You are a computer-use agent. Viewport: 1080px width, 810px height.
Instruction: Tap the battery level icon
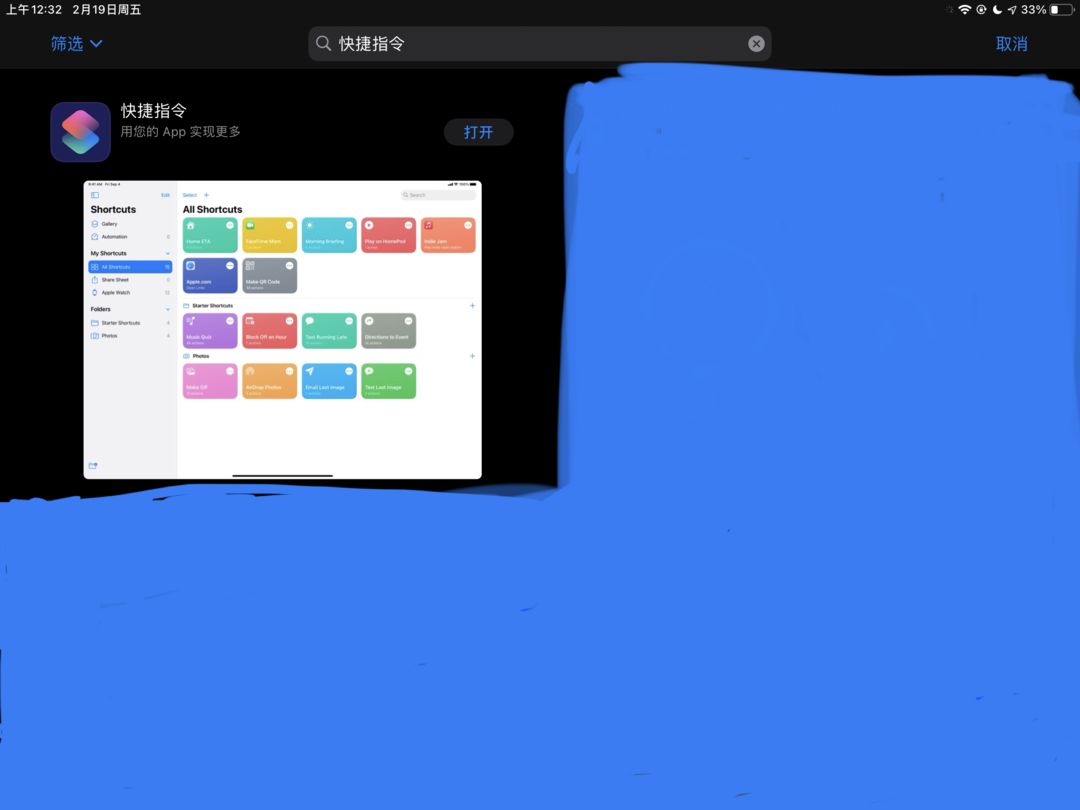(1061, 10)
